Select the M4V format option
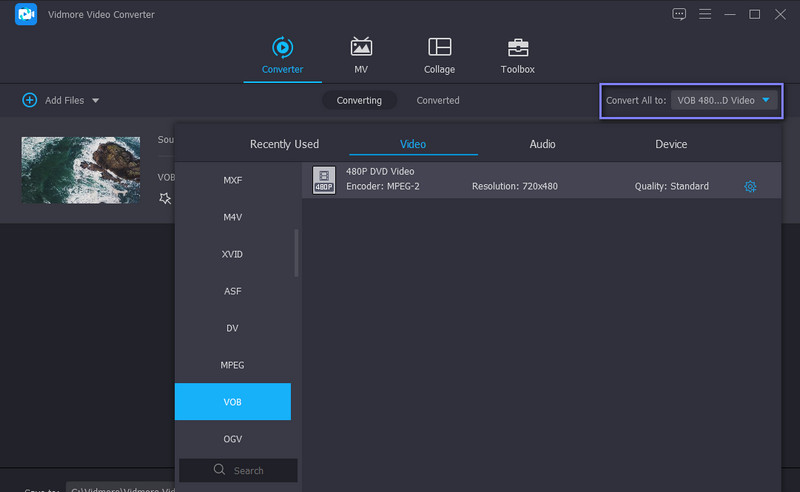Viewport: 800px width, 492px height. [232, 217]
